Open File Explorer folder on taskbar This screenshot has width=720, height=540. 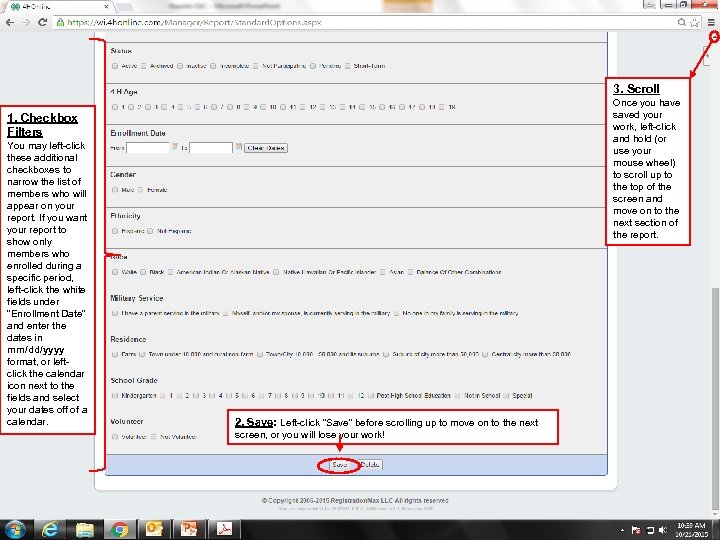click(x=85, y=529)
